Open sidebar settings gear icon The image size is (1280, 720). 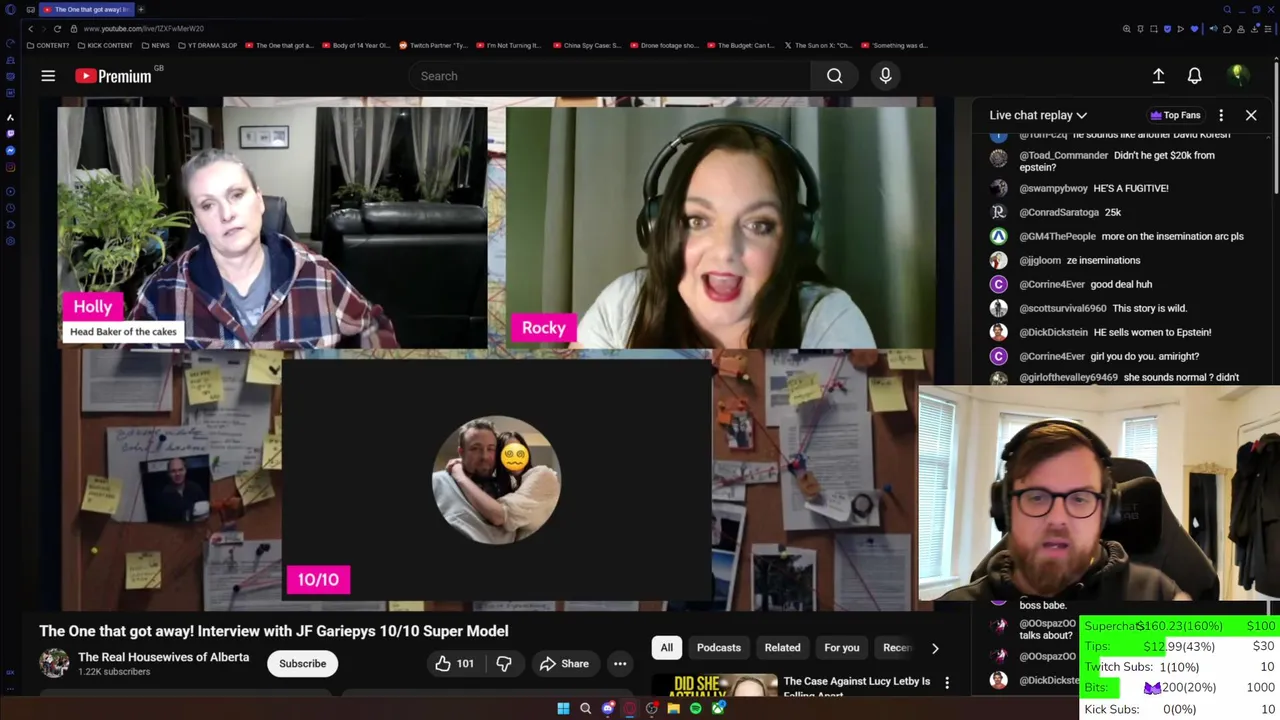(x=10, y=241)
